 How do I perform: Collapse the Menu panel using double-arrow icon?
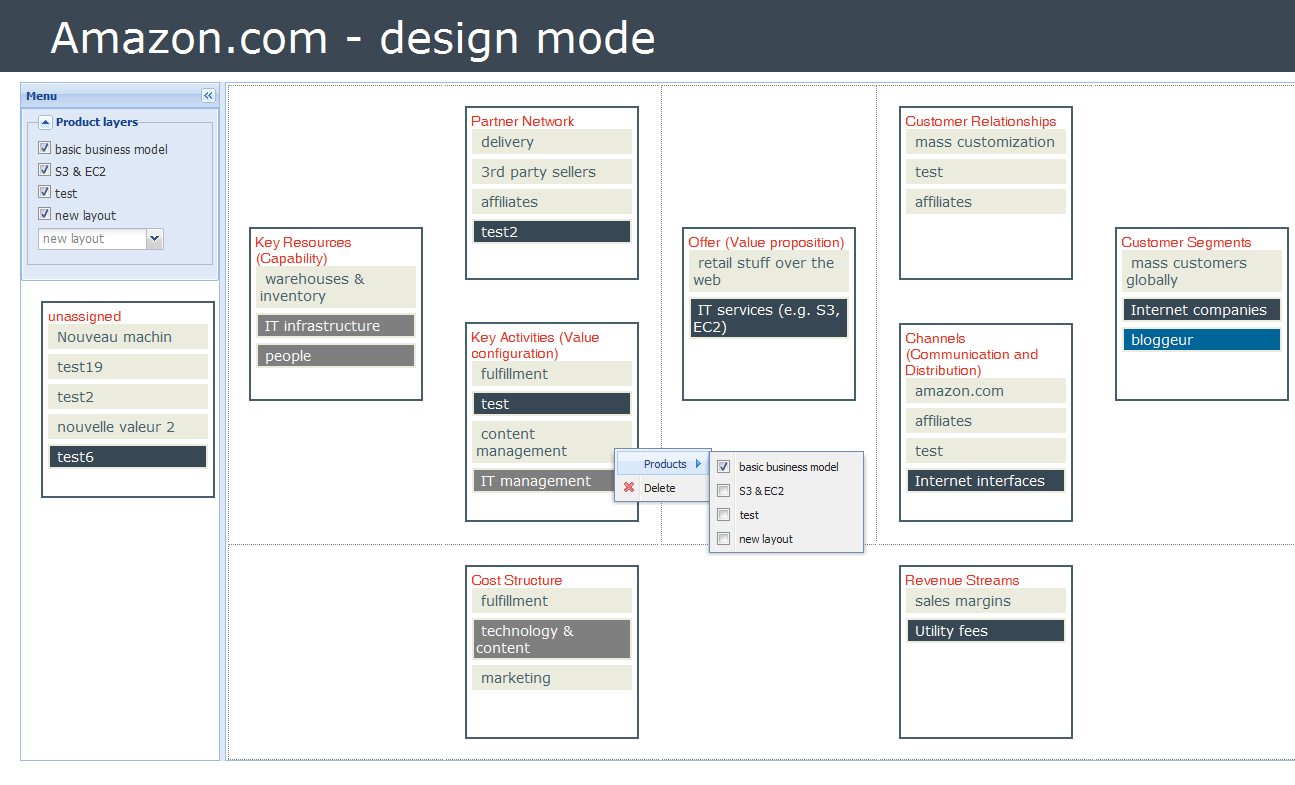tap(208, 96)
